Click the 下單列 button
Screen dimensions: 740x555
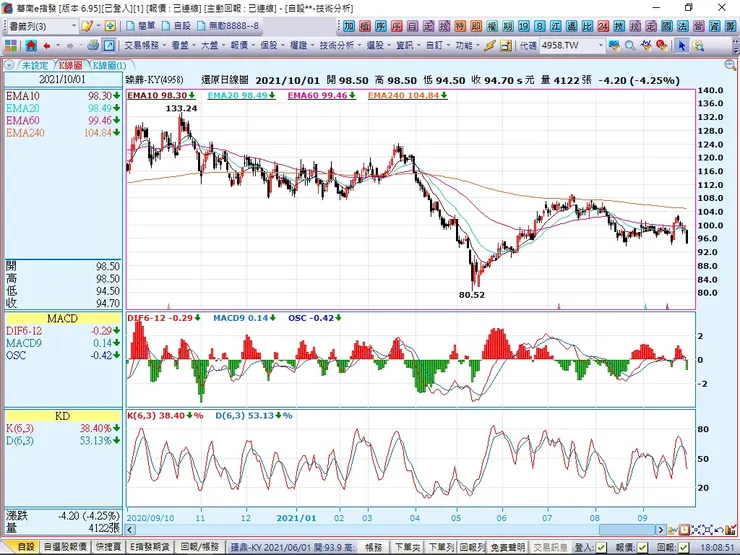click(x=441, y=547)
